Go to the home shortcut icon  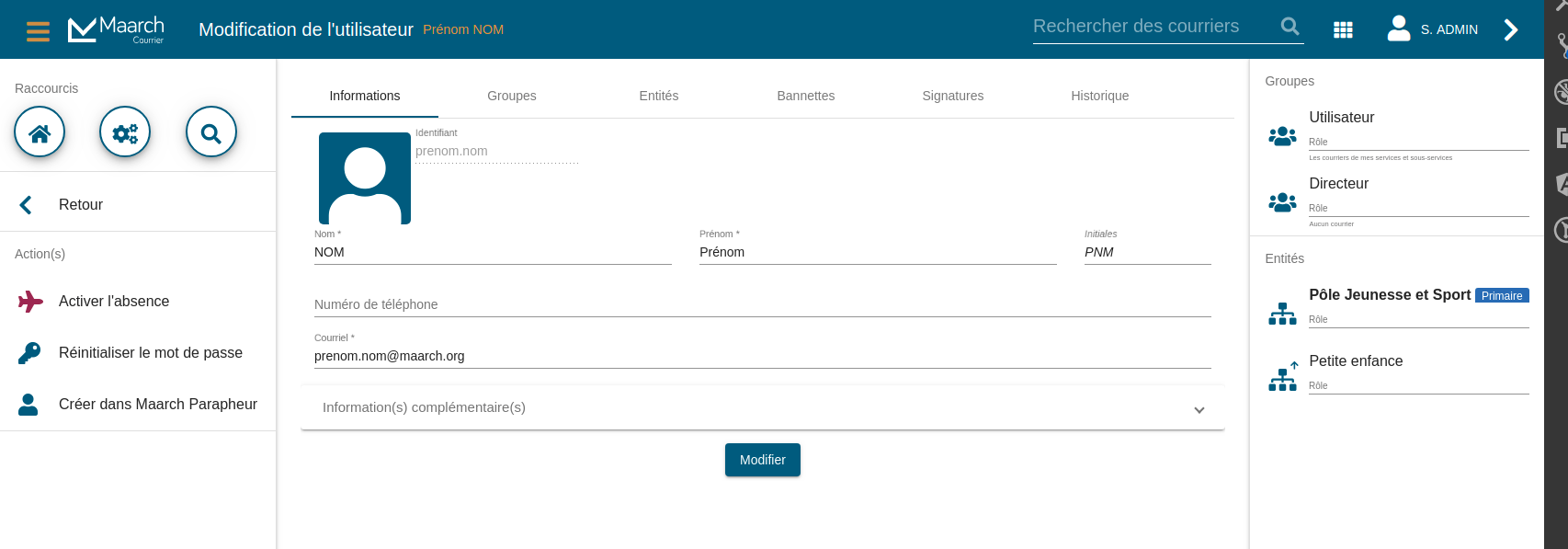[40, 132]
